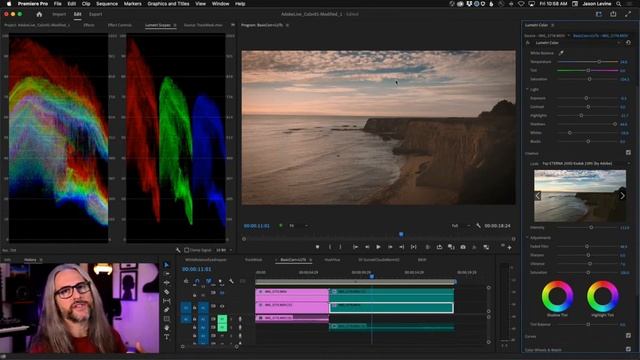Open the Program Monitor button editor plus
The width and height of the screenshot is (640, 360).
[x=509, y=247]
